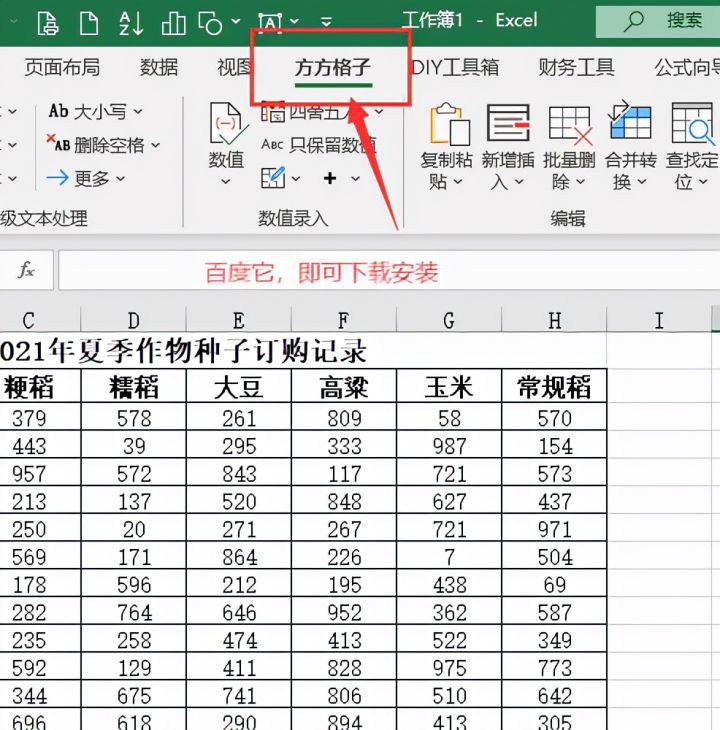The height and width of the screenshot is (730, 720).
Task: Click the cell containing 438
Action: coord(449,583)
